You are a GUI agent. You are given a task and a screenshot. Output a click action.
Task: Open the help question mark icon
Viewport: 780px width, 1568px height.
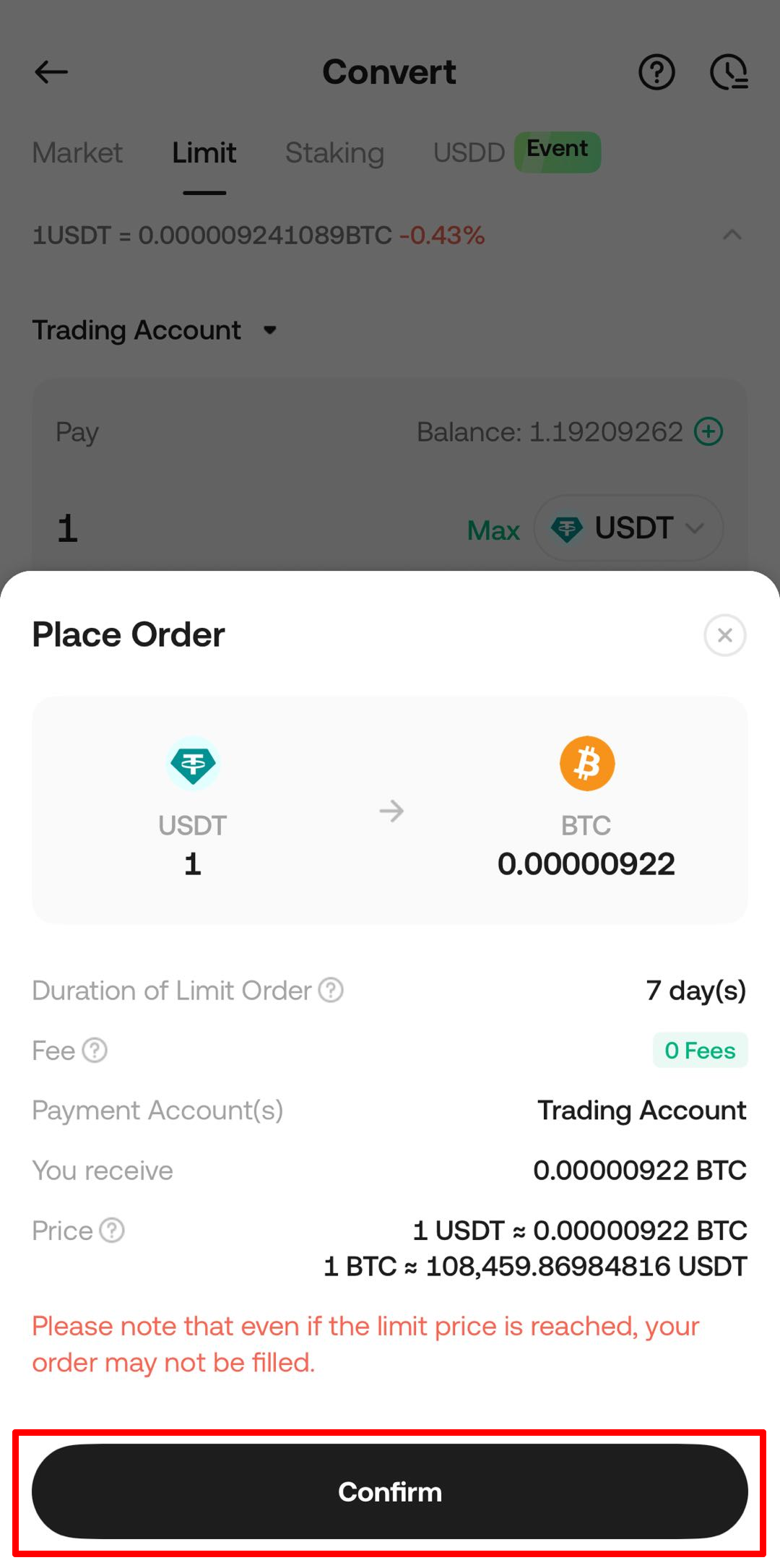pos(656,72)
